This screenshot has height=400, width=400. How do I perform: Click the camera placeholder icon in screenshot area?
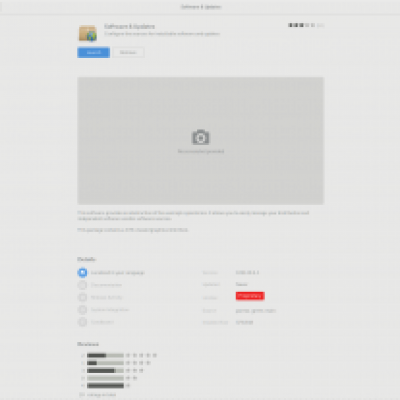[x=200, y=137]
